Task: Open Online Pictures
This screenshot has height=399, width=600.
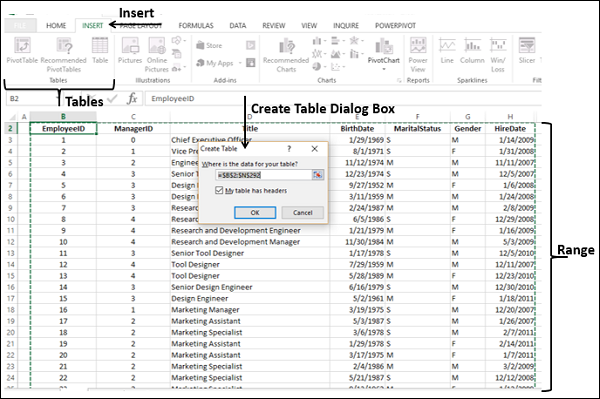Action: (x=157, y=55)
